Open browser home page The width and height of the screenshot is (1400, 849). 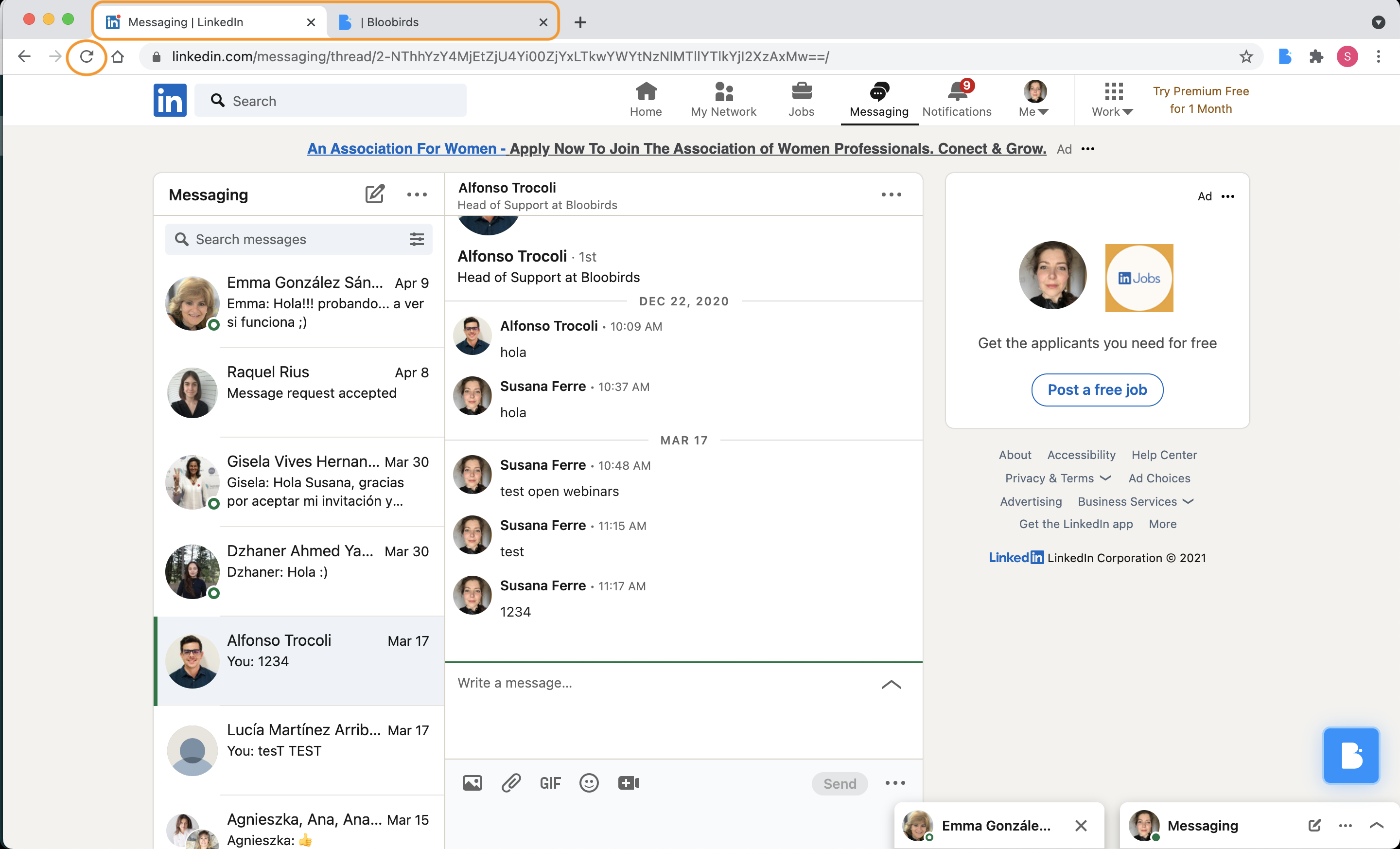coord(117,56)
